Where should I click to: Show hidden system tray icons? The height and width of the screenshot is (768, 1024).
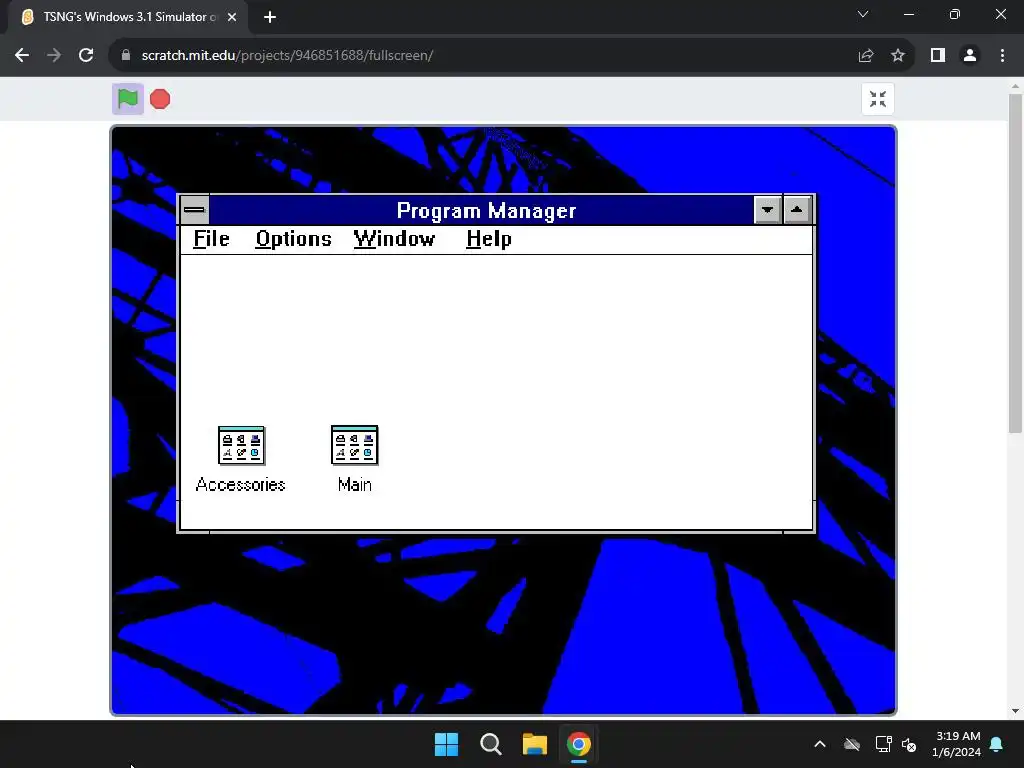[820, 744]
